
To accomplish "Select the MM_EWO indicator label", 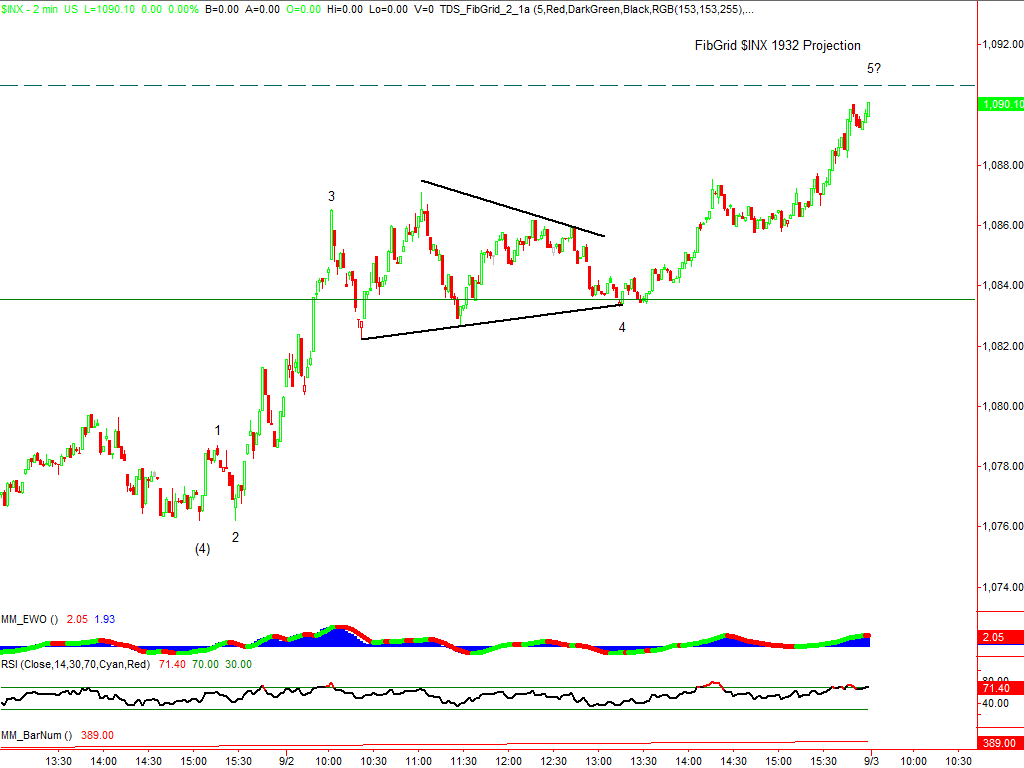I will click(30, 619).
